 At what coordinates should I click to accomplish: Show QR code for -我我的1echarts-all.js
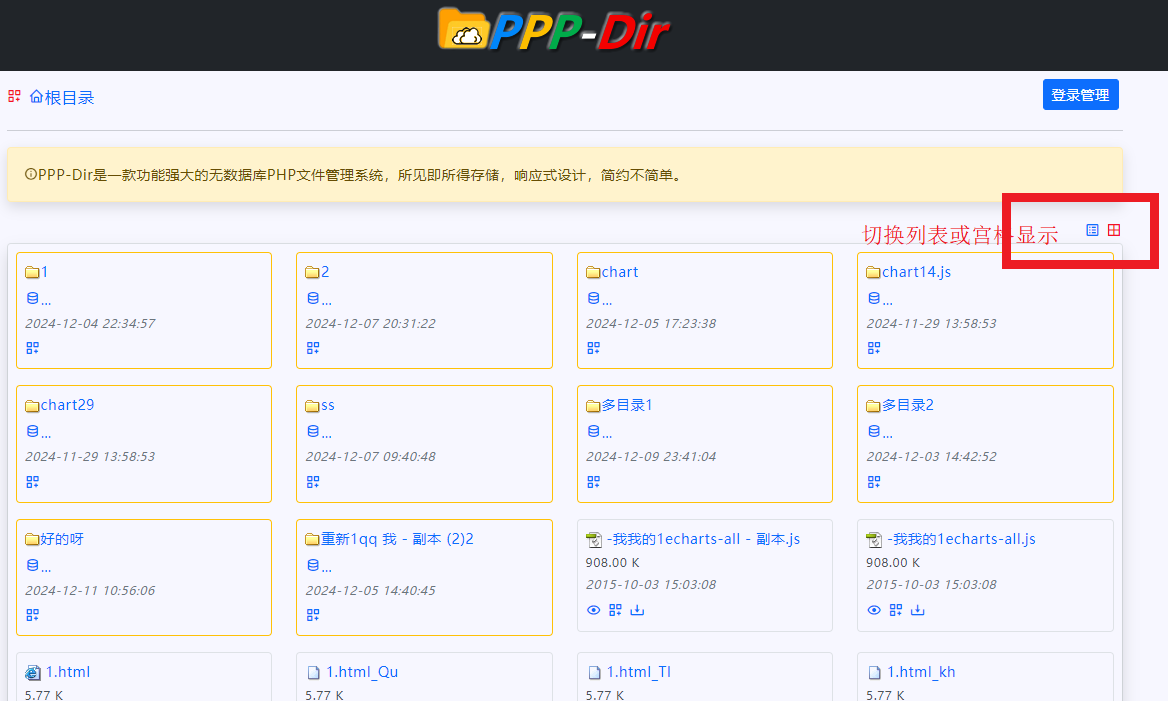pyautogui.click(x=896, y=610)
